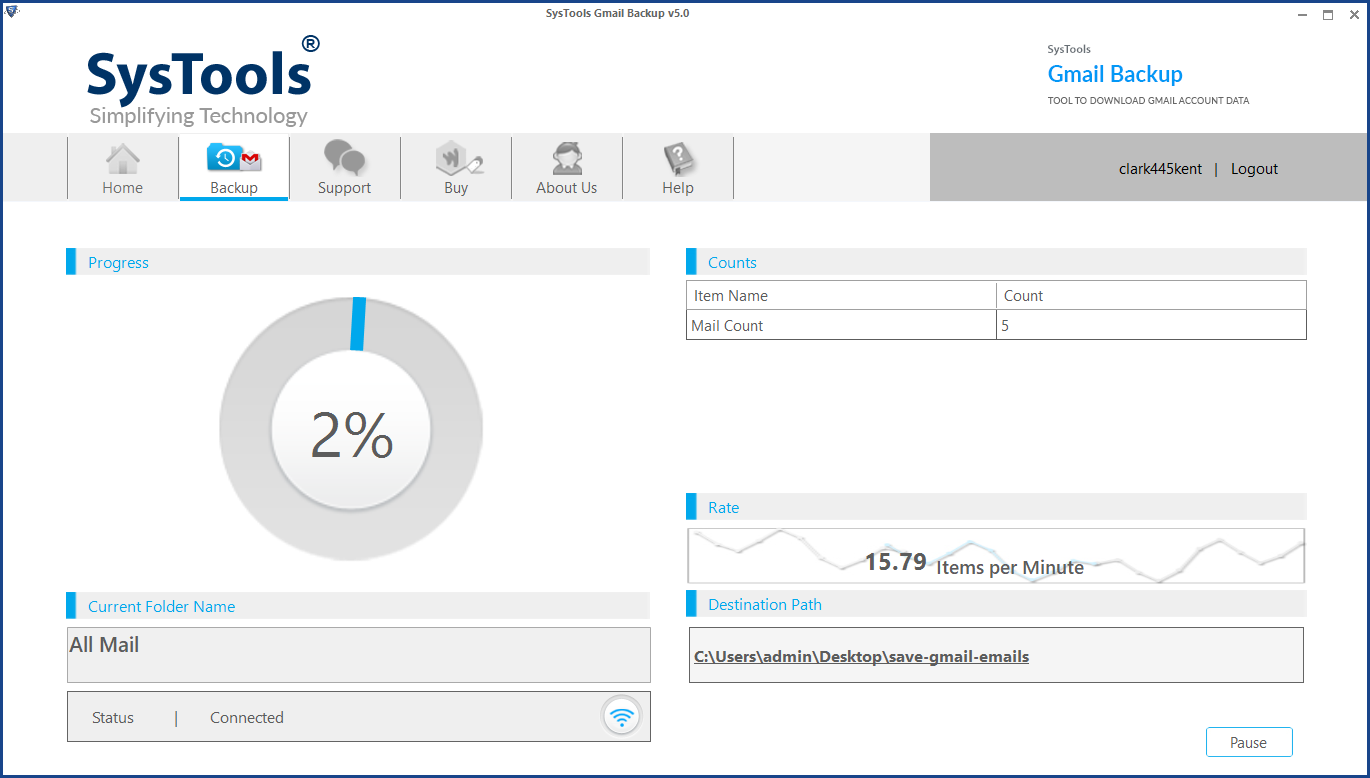Image resolution: width=1370 pixels, height=778 pixels.
Task: Click the Rate section header
Action: [996, 507]
